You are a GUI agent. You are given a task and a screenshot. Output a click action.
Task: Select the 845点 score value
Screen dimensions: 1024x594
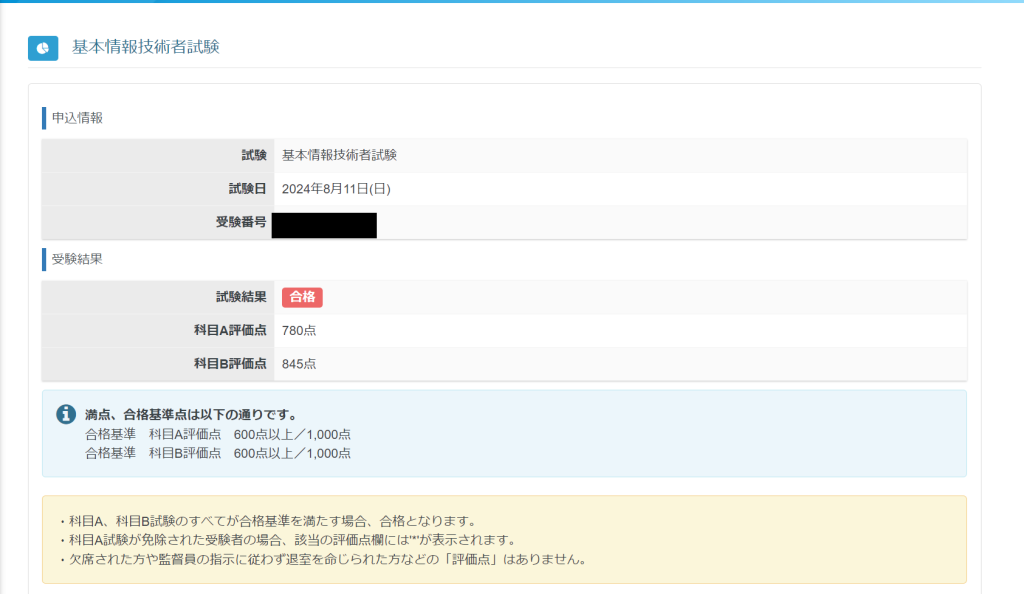pyautogui.click(x=299, y=364)
